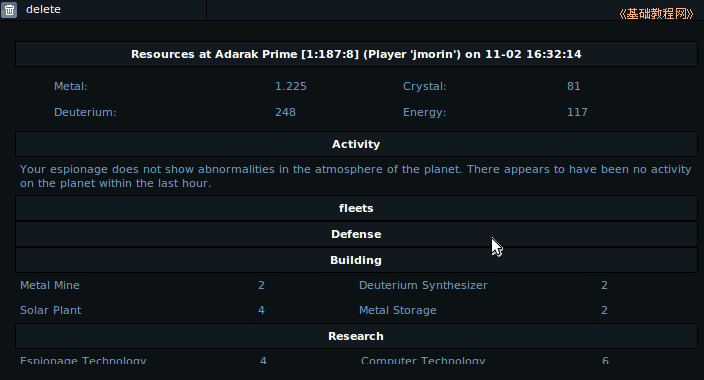Image resolution: width=704 pixels, height=380 pixels.
Task: Click the Deuterium Synthesizer entry
Action: pyautogui.click(x=423, y=285)
